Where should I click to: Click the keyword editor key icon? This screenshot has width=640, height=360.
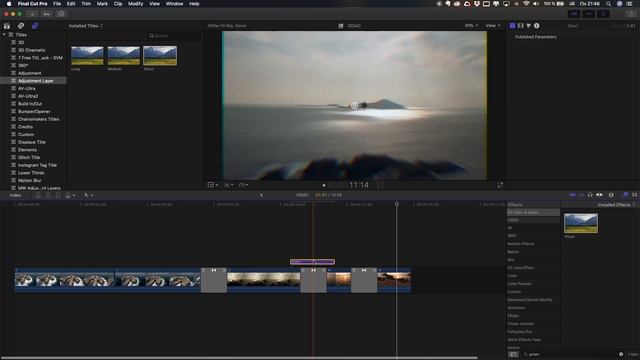47,14
